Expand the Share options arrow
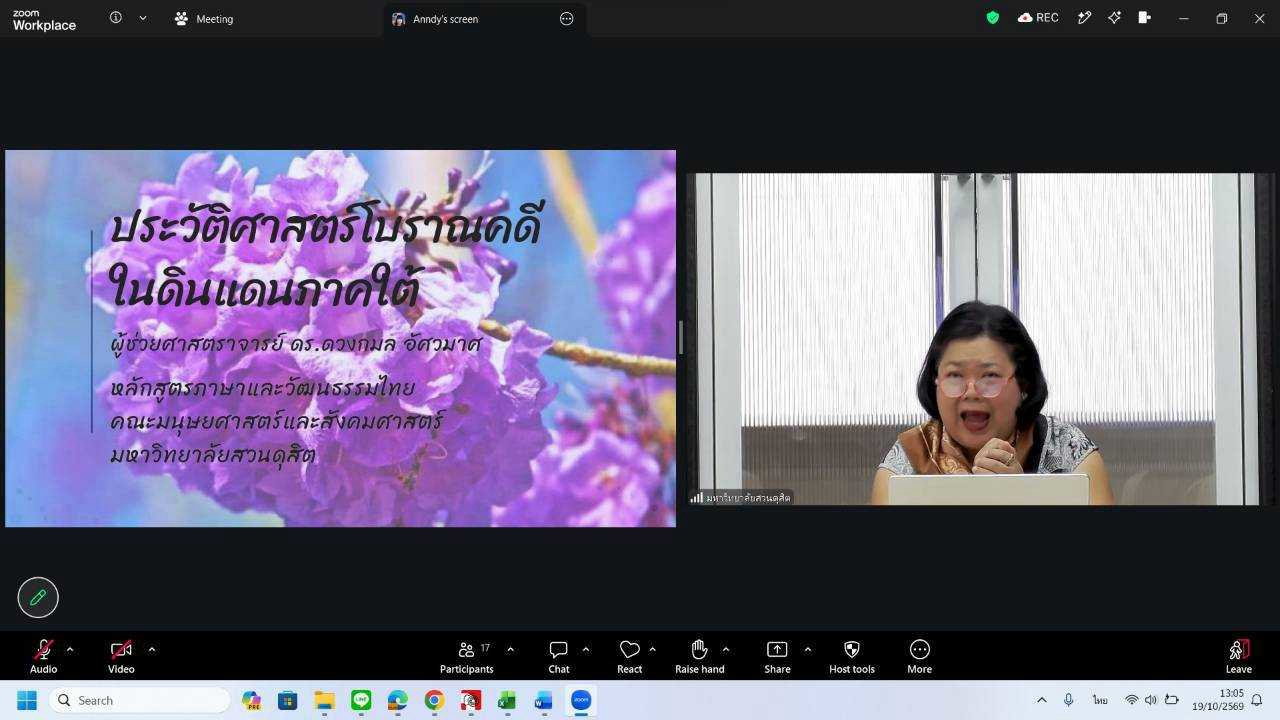1280x720 pixels. [x=807, y=649]
